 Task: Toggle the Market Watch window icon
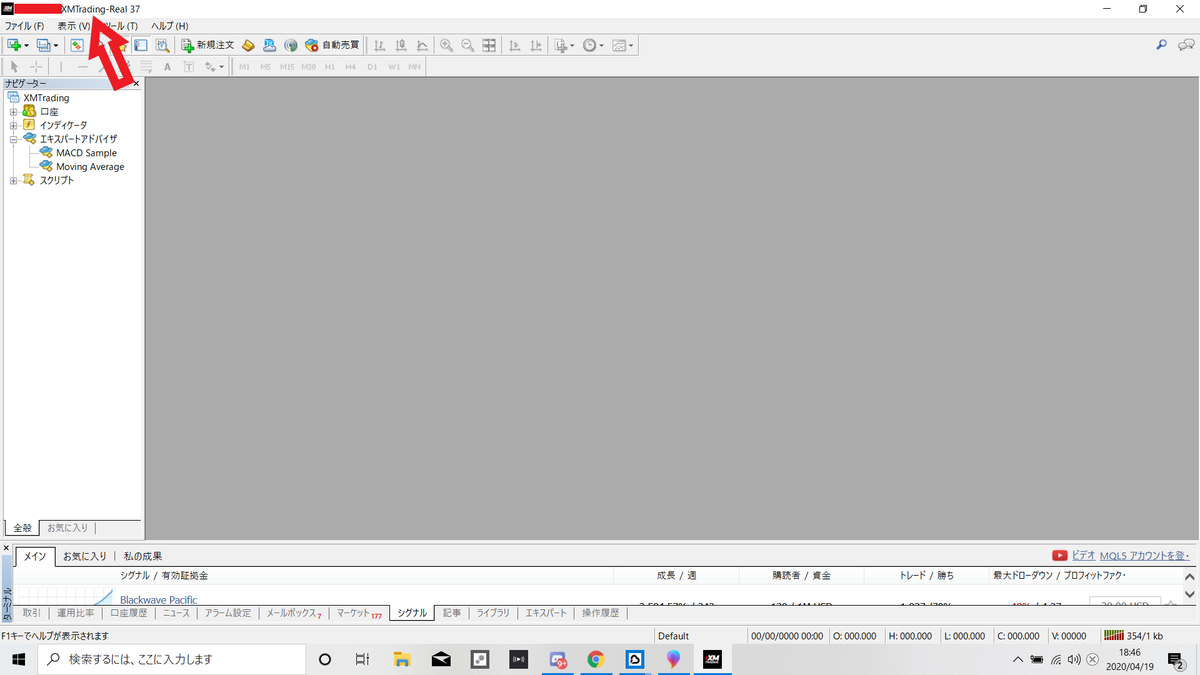(76, 45)
